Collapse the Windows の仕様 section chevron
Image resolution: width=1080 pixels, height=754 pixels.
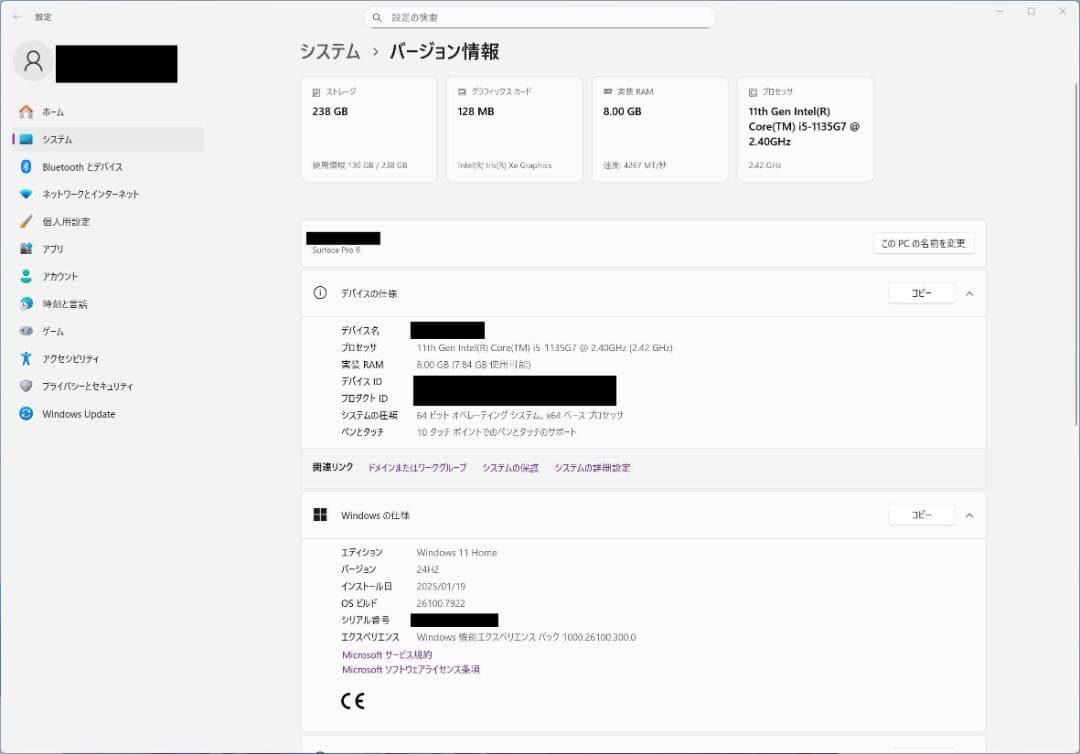coord(969,515)
